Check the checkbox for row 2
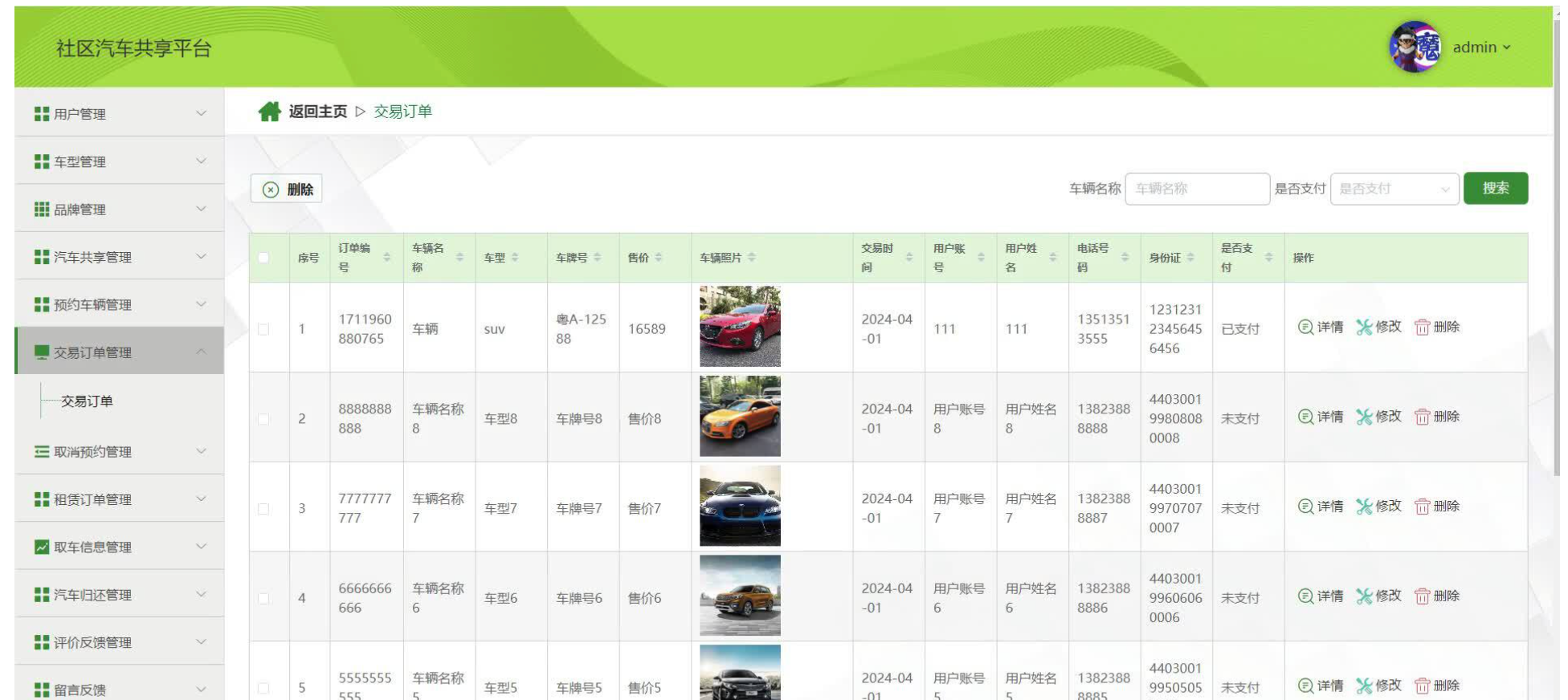Image resolution: width=1568 pixels, height=700 pixels. [263, 419]
